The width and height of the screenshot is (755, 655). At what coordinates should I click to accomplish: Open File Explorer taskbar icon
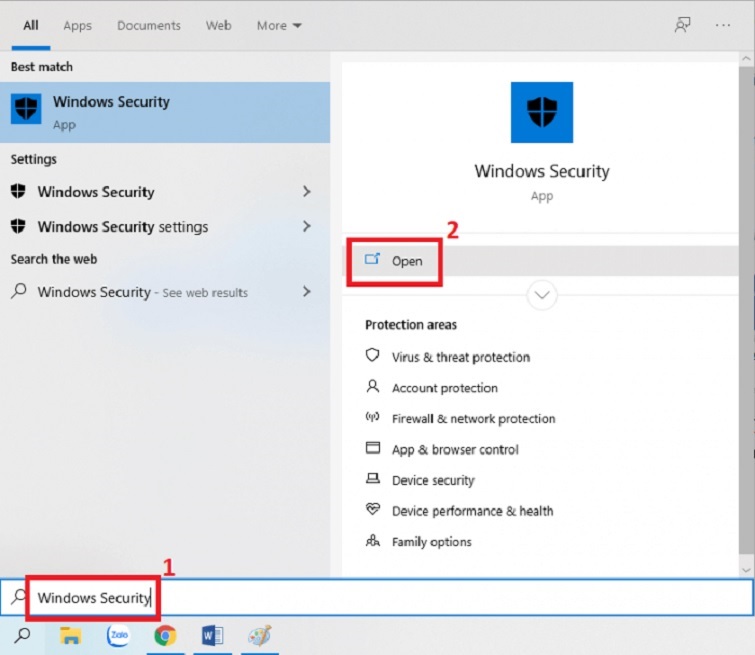coord(70,636)
